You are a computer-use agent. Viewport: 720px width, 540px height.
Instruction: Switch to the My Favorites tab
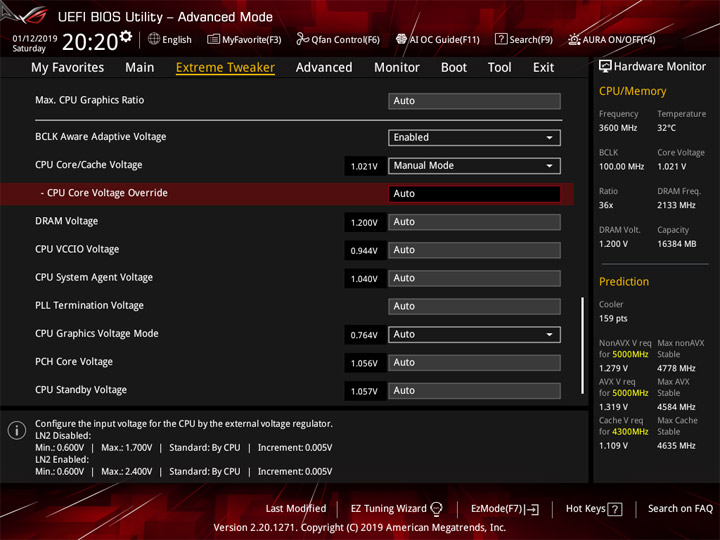point(68,68)
